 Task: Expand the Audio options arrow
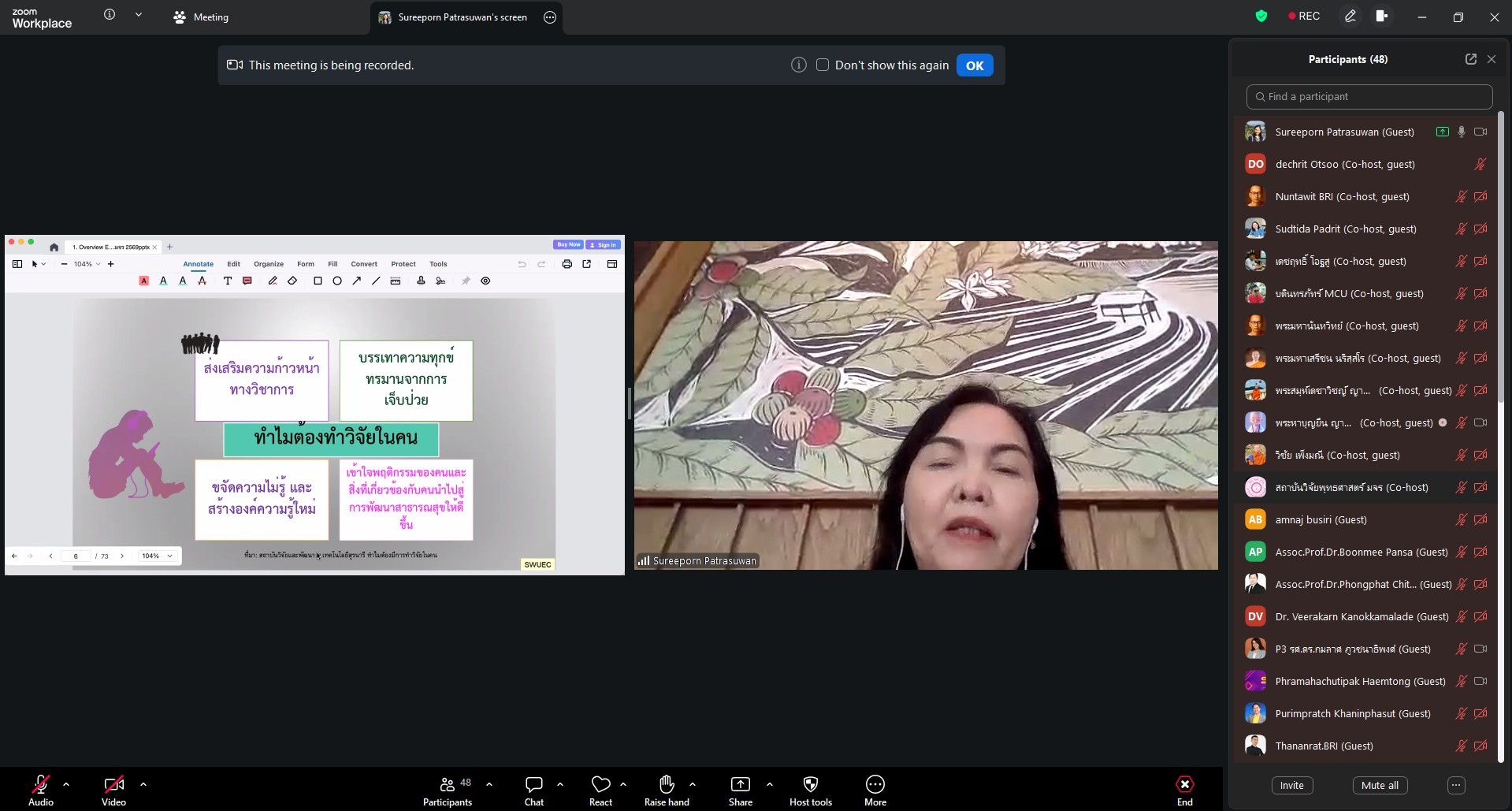click(66, 784)
